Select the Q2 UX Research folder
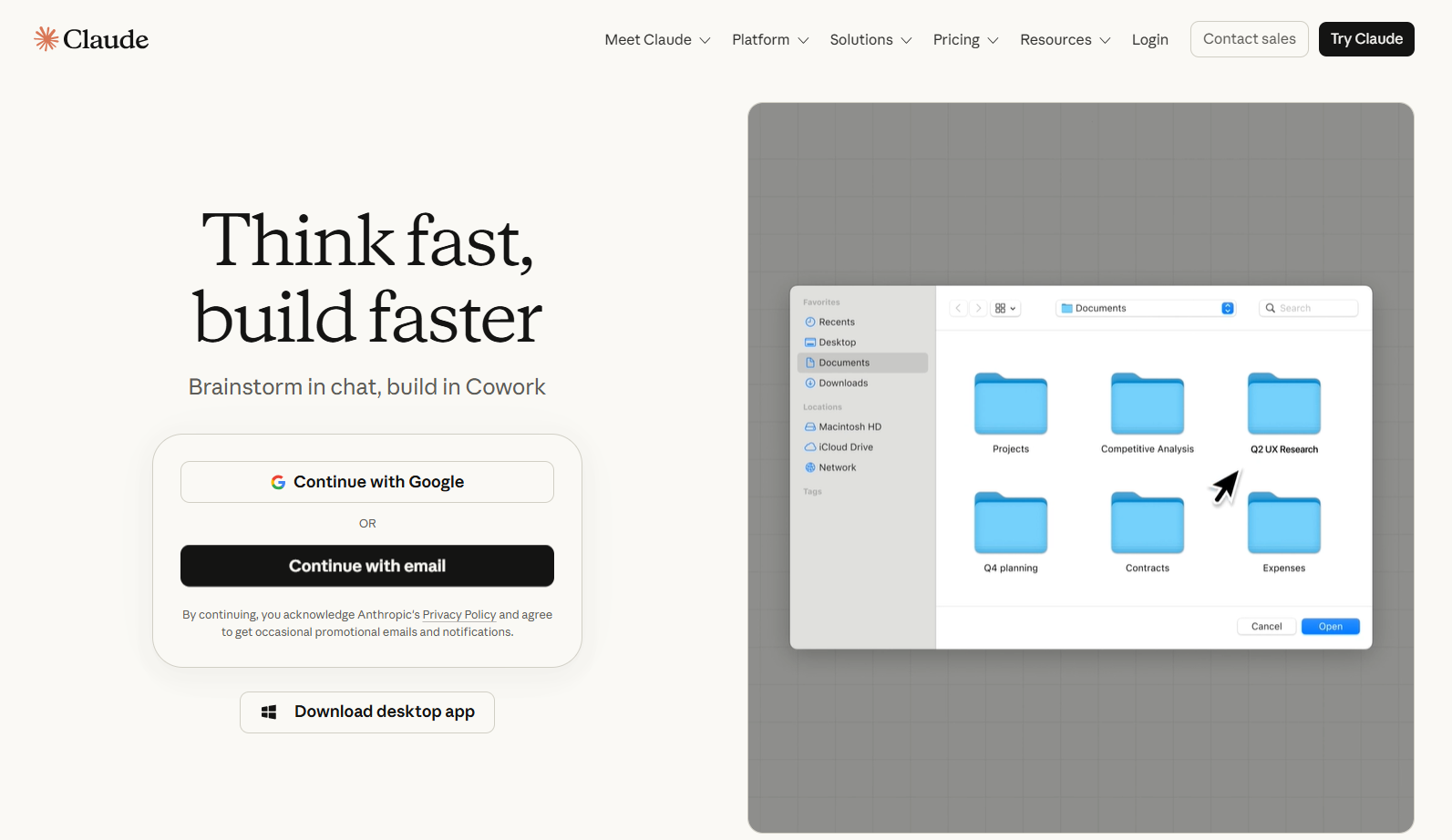Screen dimensions: 1452x840 (x=1284, y=413)
